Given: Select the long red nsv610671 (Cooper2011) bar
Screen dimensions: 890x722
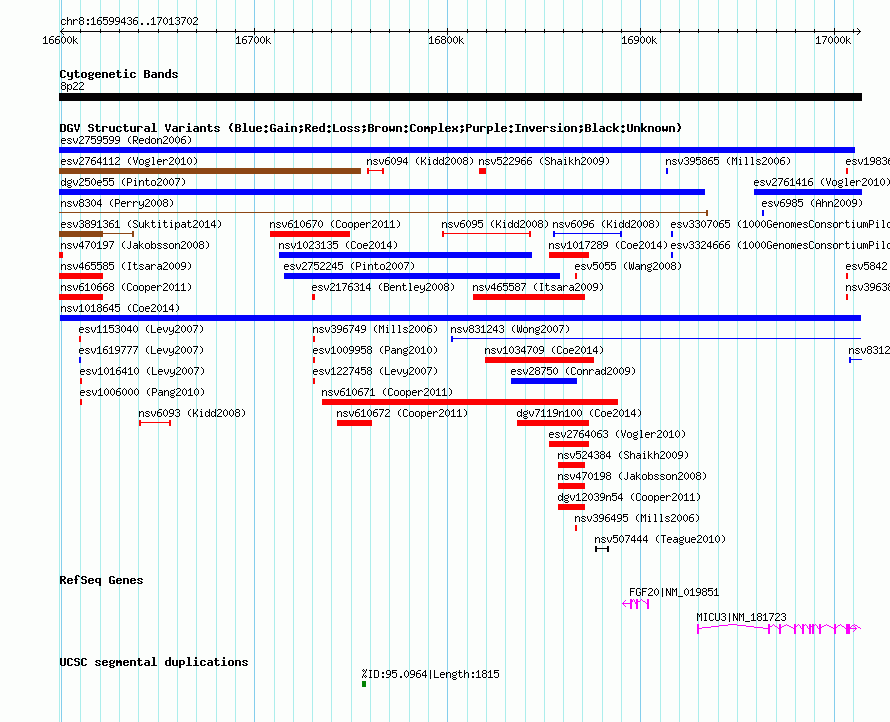Looking at the screenshot, I should coord(469,402).
